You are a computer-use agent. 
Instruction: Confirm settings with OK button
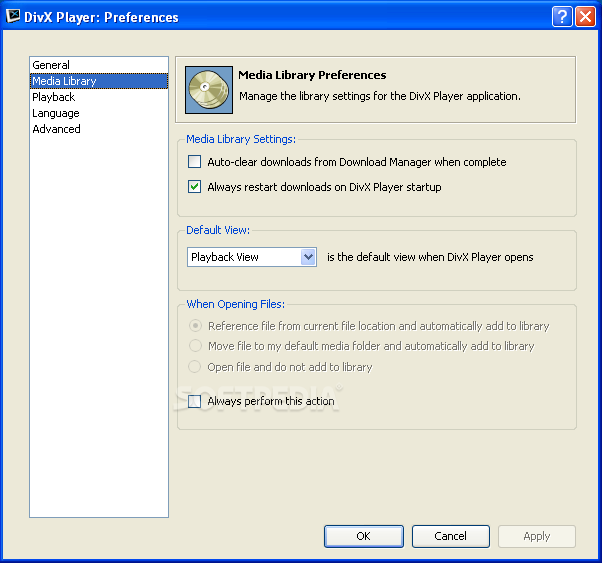pos(364,536)
